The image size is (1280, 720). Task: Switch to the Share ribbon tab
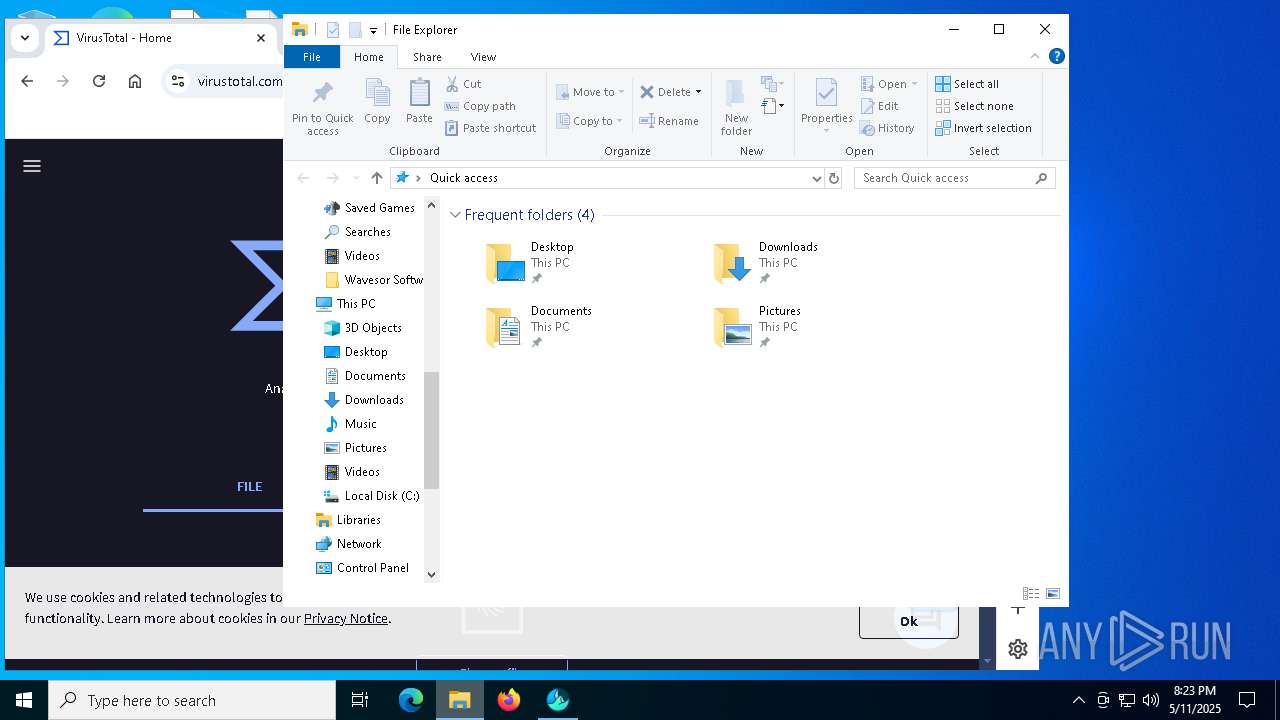(x=427, y=57)
